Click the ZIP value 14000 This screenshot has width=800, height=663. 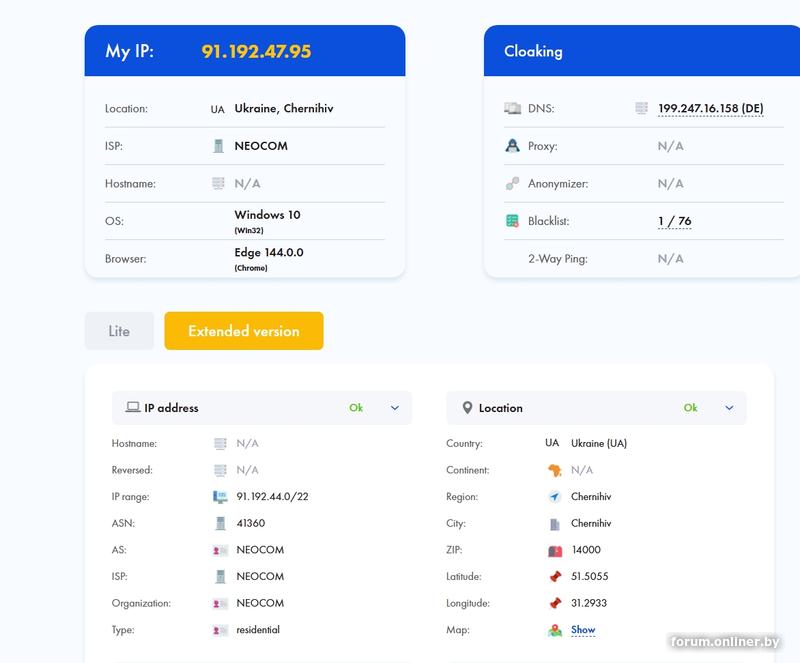click(x=586, y=550)
